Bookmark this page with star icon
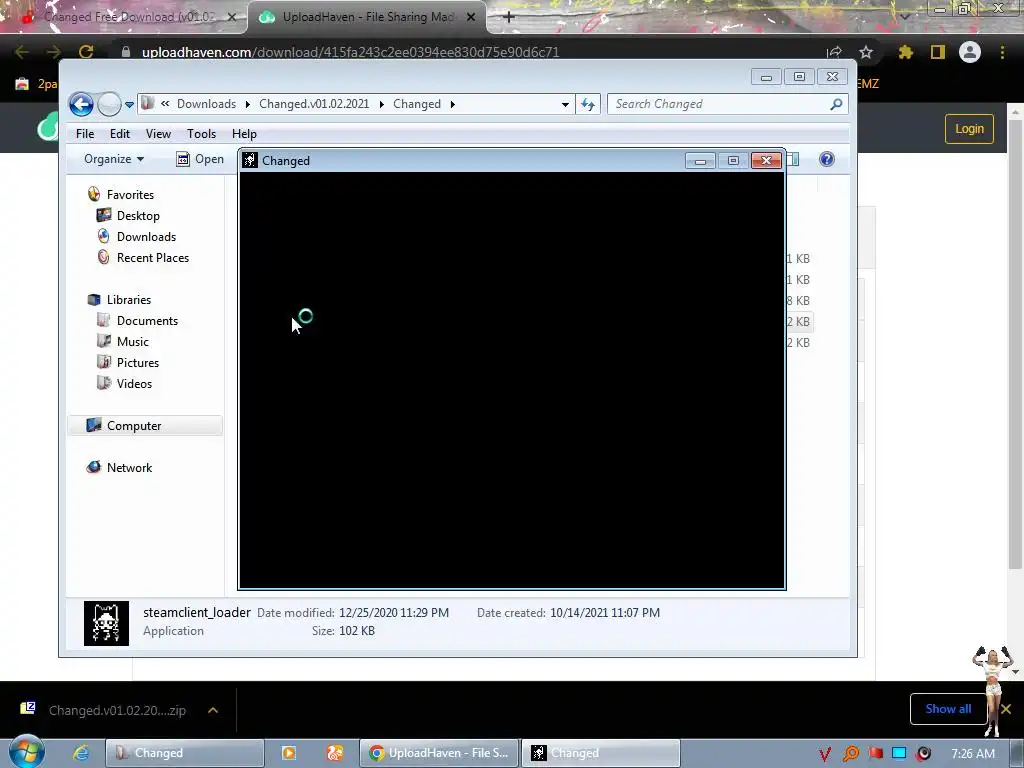The width and height of the screenshot is (1024, 768). pos(866,52)
